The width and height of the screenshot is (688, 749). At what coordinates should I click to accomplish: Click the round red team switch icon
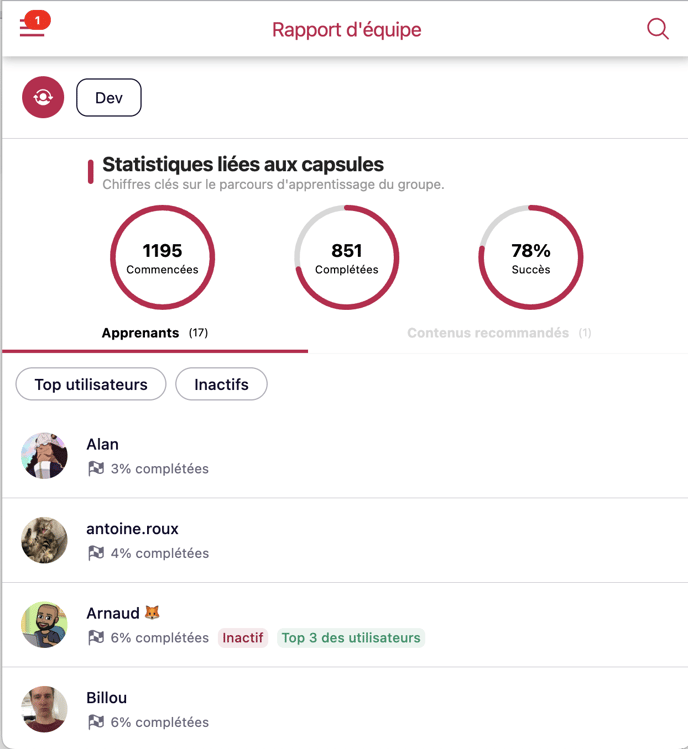[43, 97]
